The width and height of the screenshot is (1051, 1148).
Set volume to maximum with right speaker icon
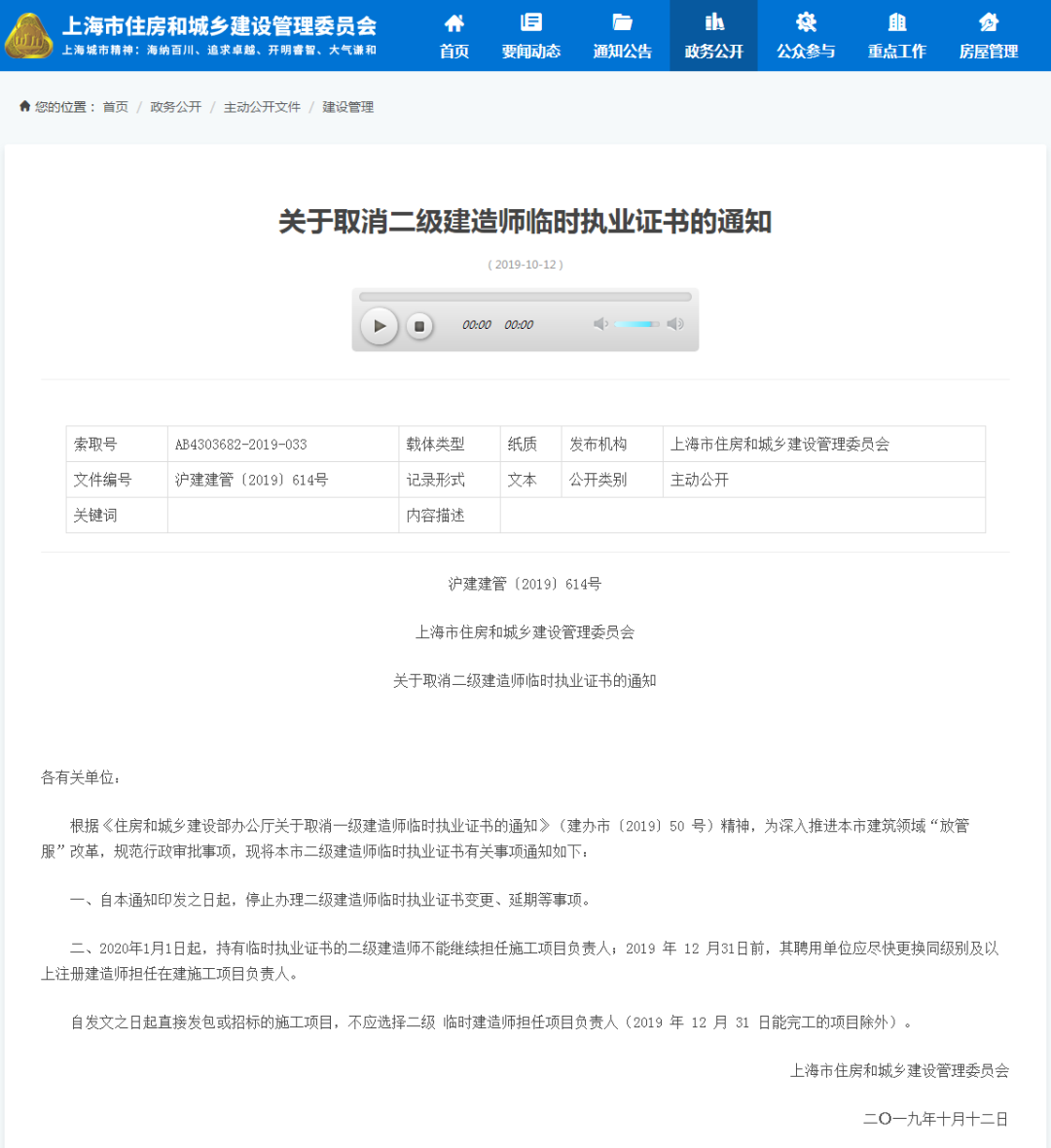(x=676, y=325)
